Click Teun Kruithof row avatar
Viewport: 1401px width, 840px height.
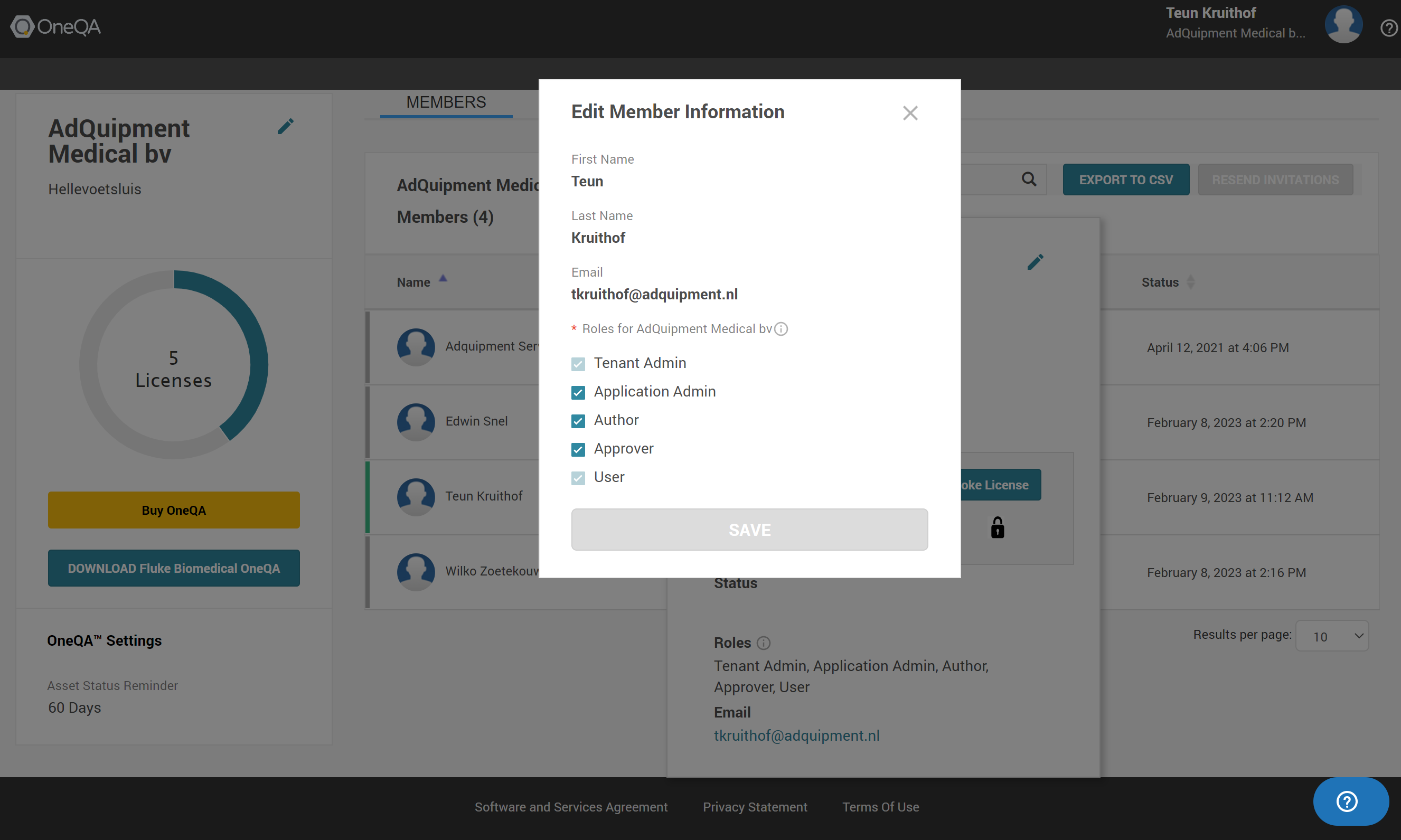pyautogui.click(x=416, y=497)
